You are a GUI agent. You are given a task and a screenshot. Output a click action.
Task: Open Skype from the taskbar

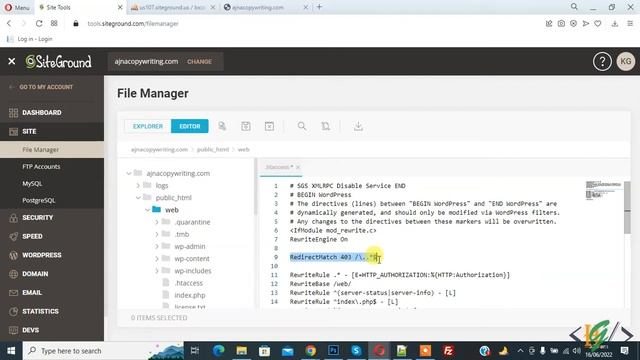pos(356,351)
